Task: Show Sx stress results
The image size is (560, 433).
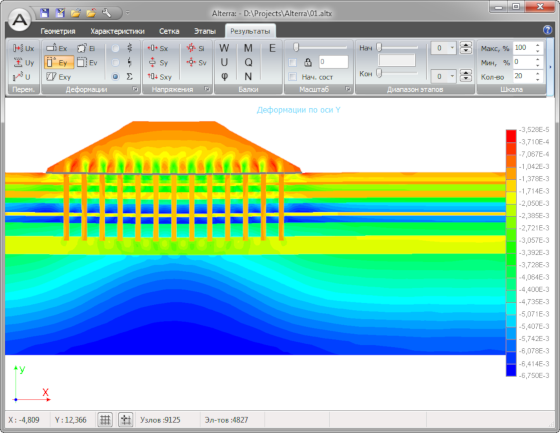Action: point(158,48)
